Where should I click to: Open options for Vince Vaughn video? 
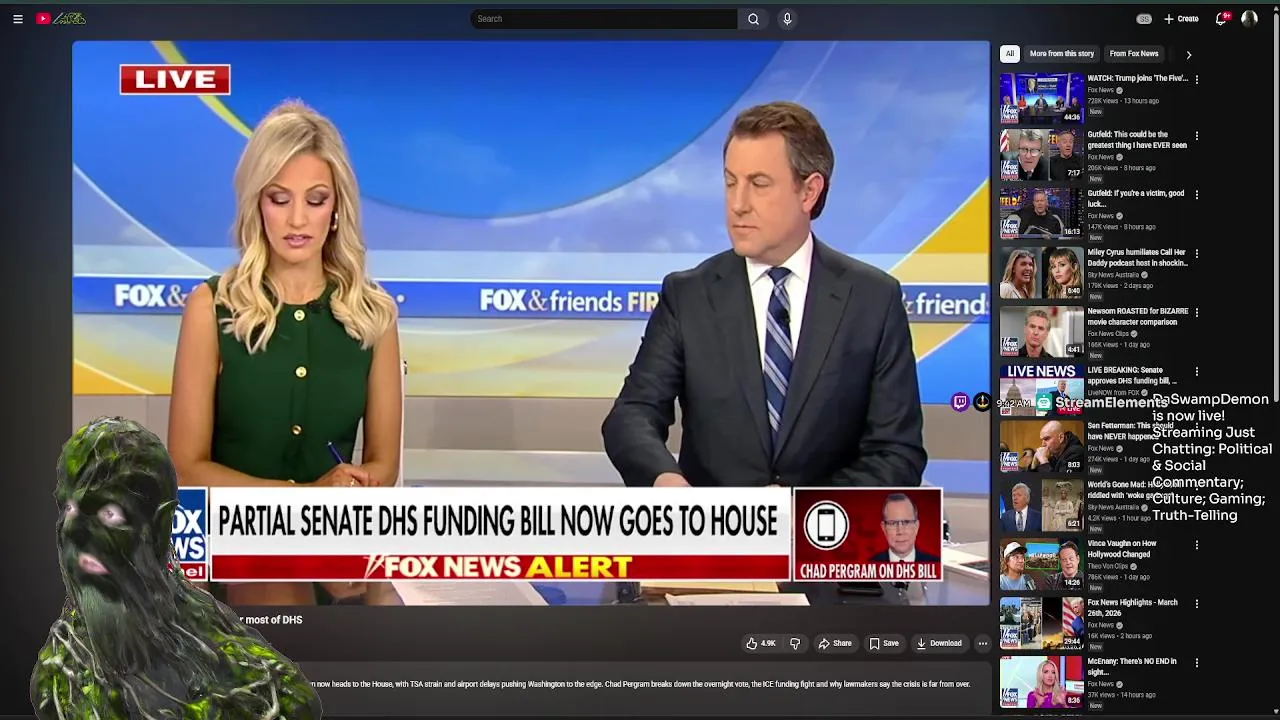tap(1196, 545)
